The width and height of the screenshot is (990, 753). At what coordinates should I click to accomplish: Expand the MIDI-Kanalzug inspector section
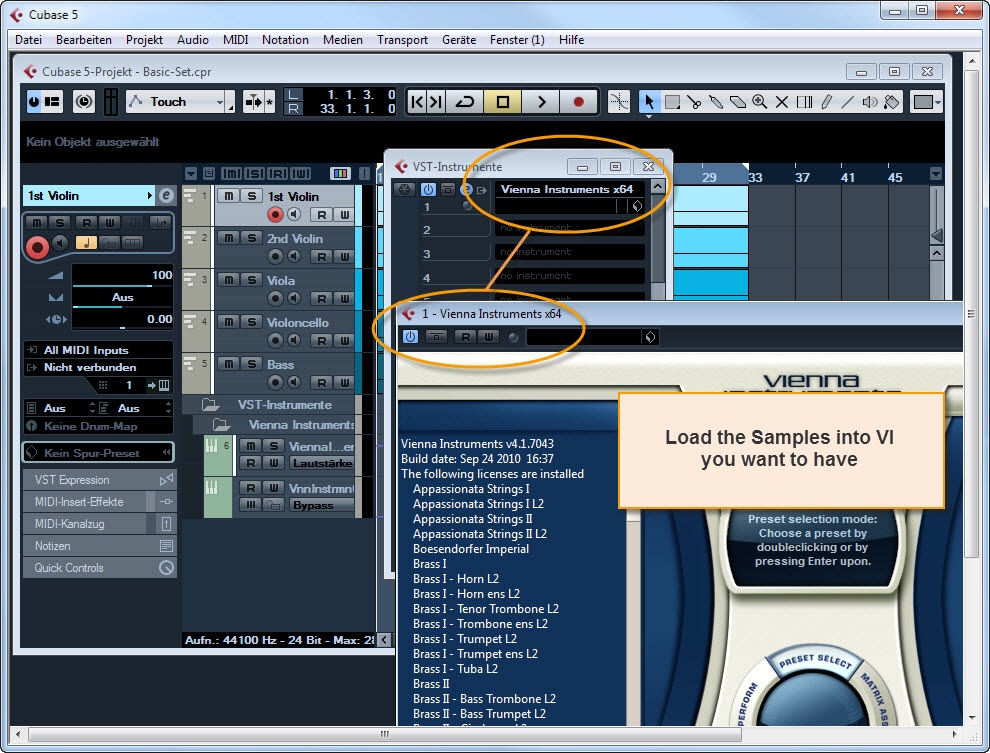pyautogui.click(x=99, y=524)
